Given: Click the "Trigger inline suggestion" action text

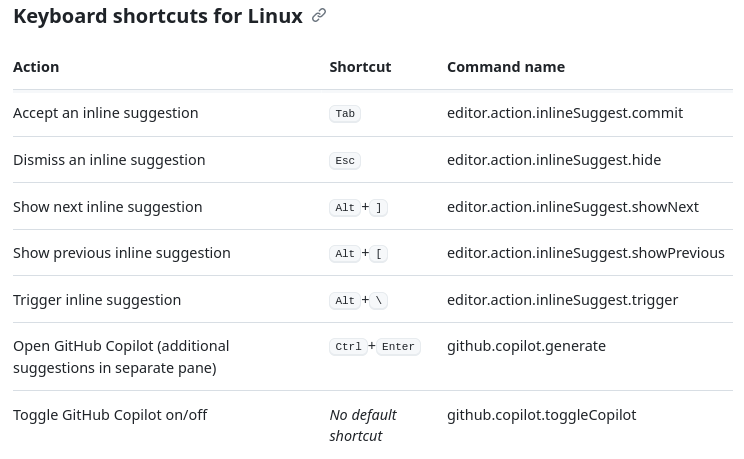Looking at the screenshot, I should point(97,300).
